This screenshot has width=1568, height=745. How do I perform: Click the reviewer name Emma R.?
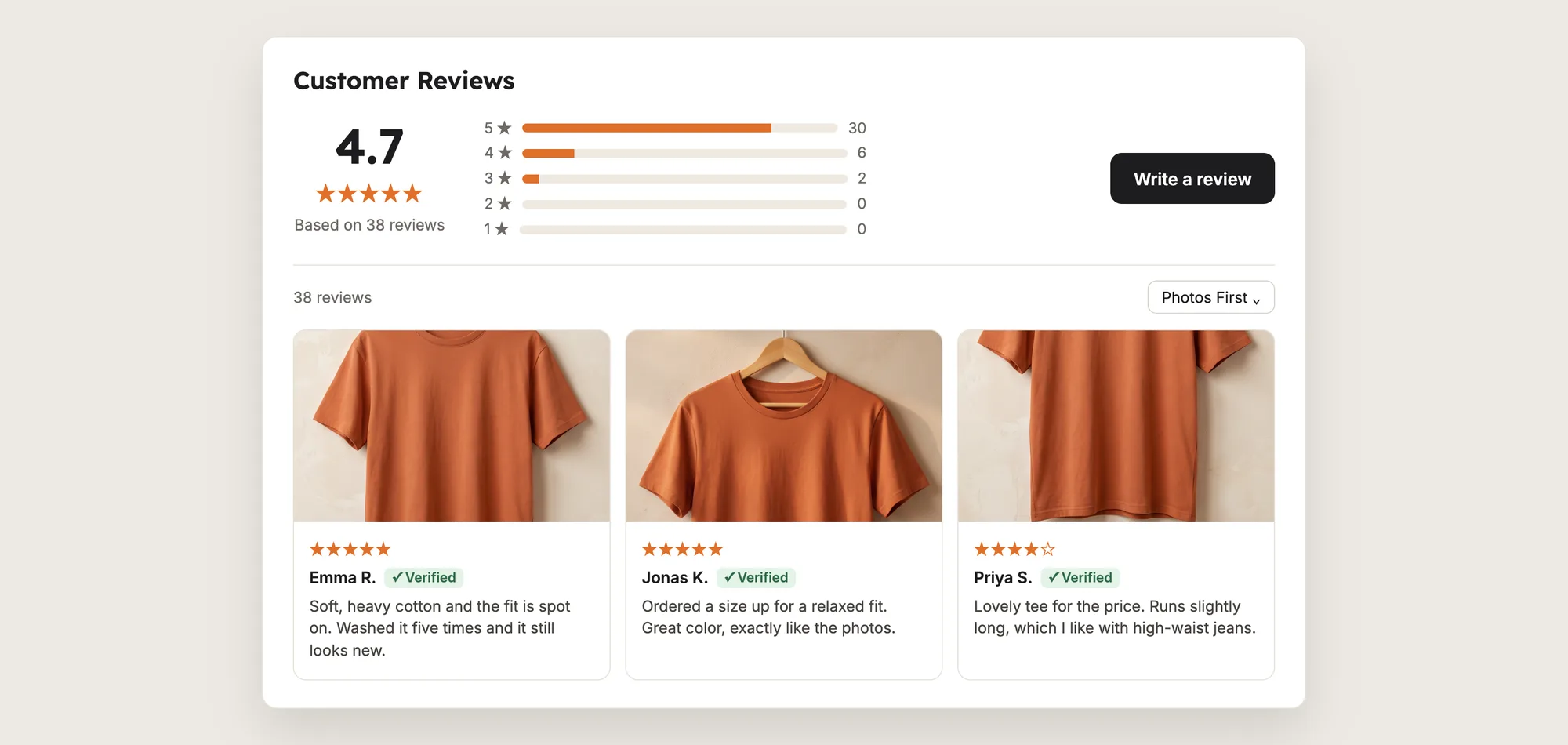pos(343,578)
